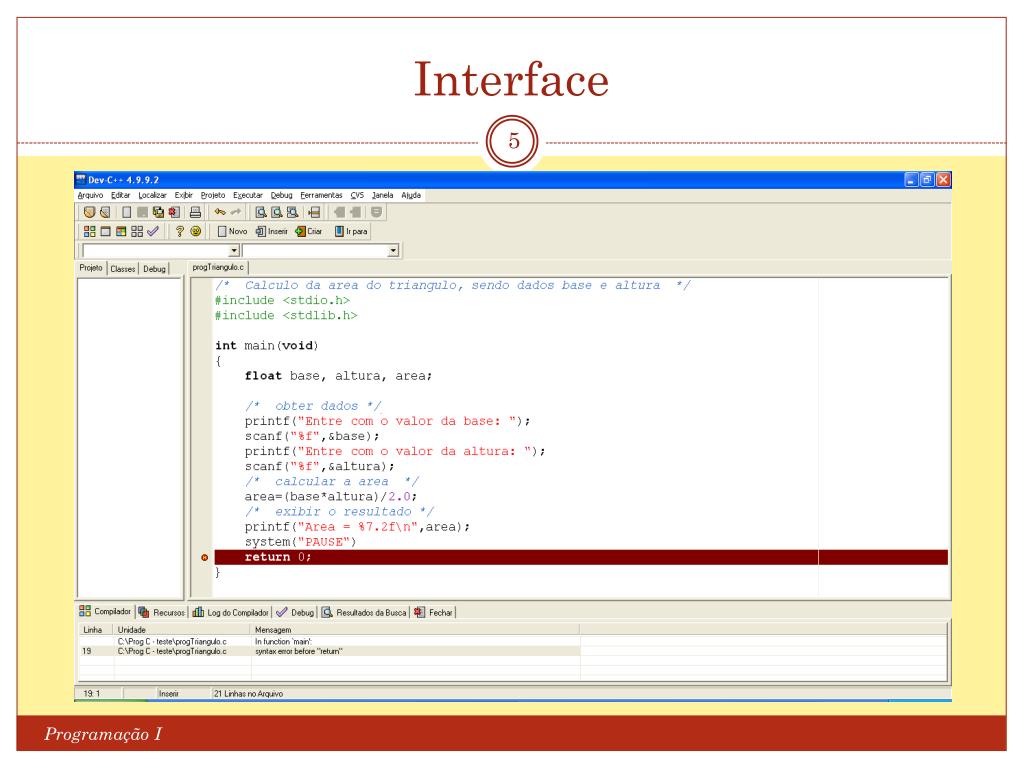Screen dimensions: 1024x768
Task: Click the 'syntax error before "return"' message row
Action: (328, 651)
